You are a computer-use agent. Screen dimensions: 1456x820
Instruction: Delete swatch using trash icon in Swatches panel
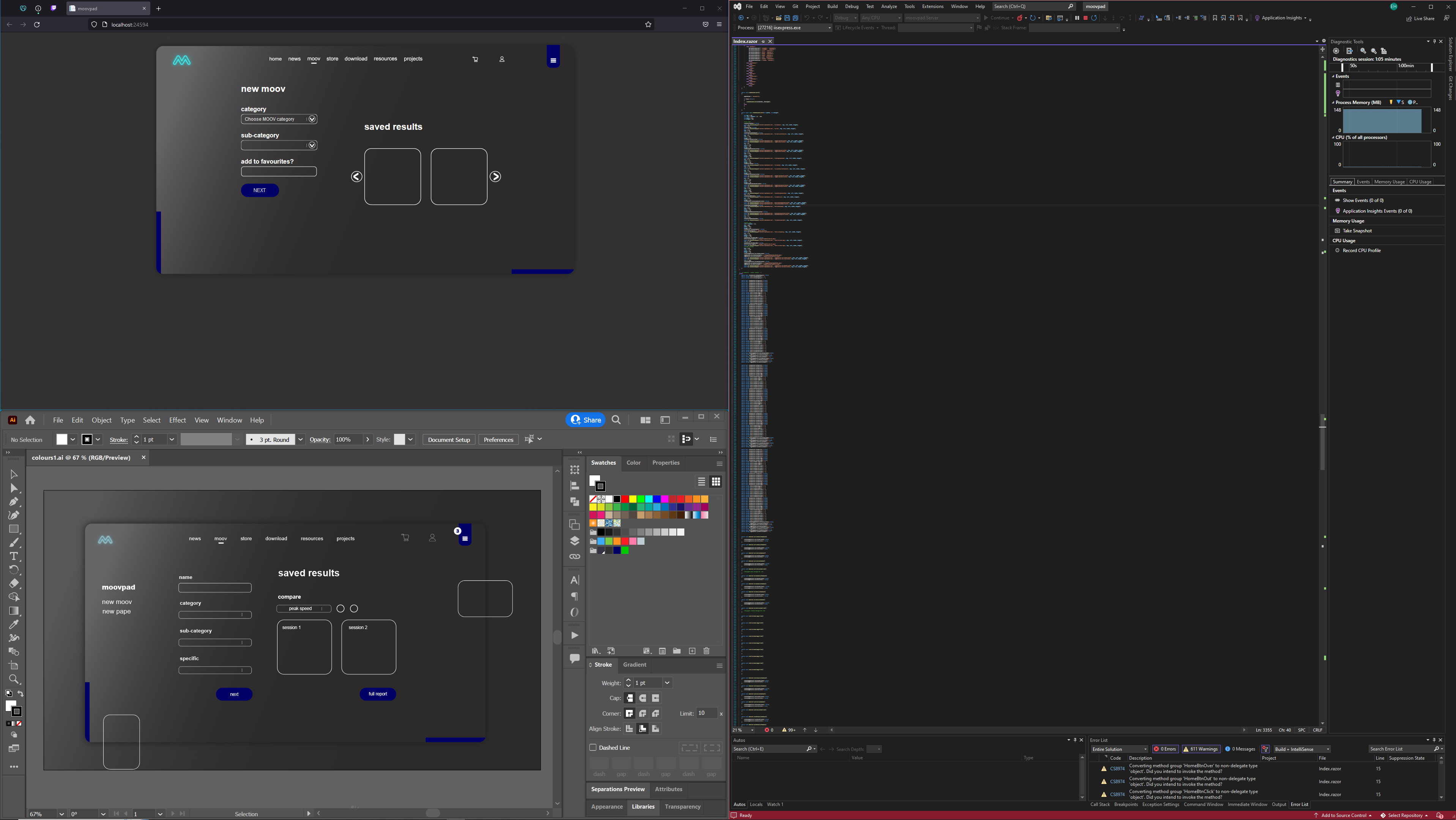tap(706, 651)
